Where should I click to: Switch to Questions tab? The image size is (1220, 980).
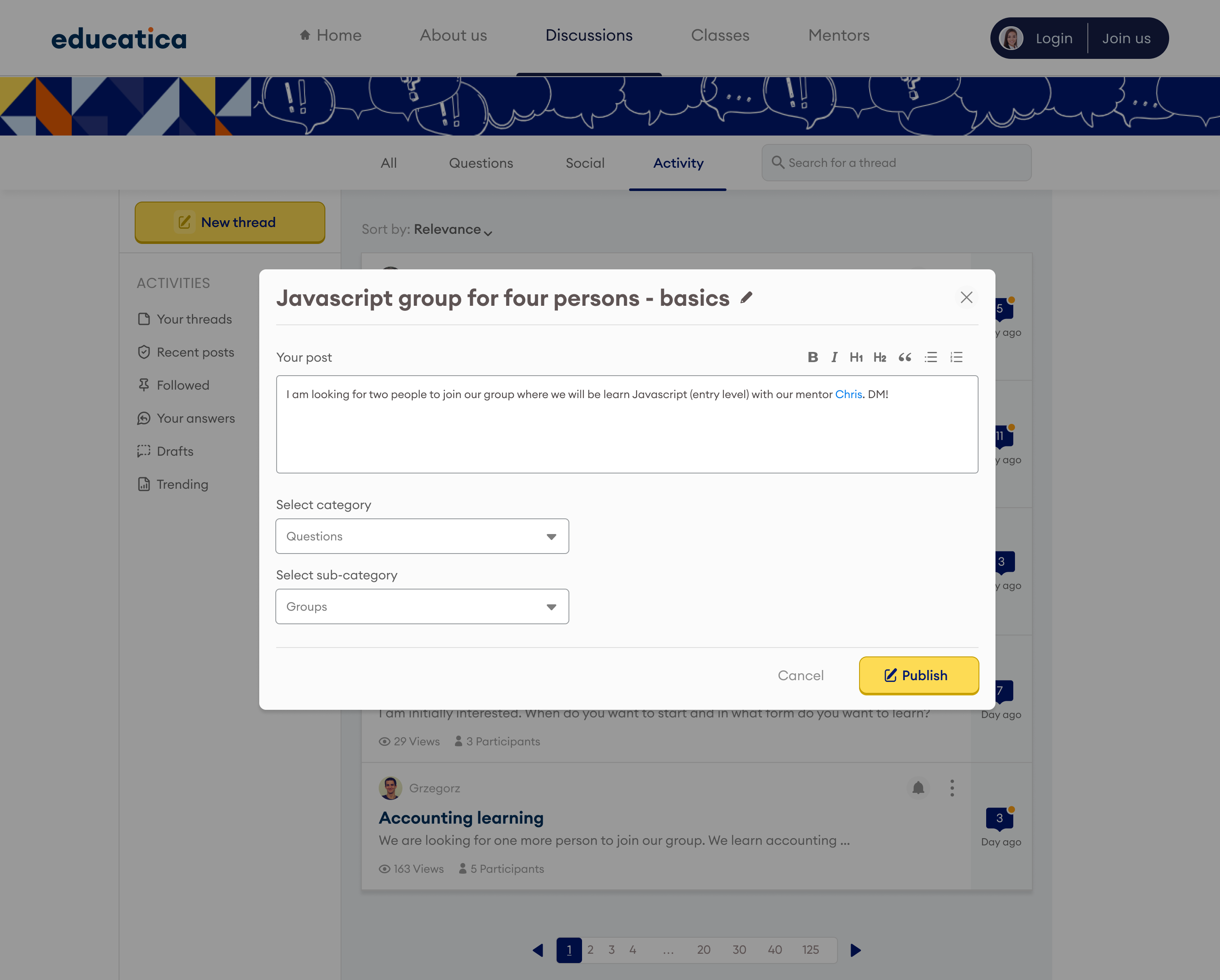(x=480, y=163)
